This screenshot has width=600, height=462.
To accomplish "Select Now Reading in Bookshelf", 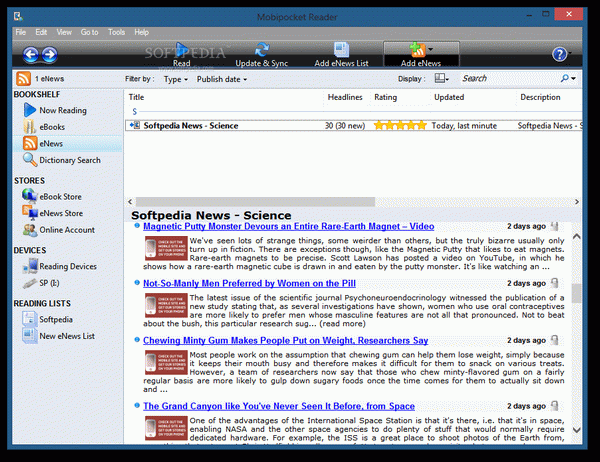I will [55, 110].
